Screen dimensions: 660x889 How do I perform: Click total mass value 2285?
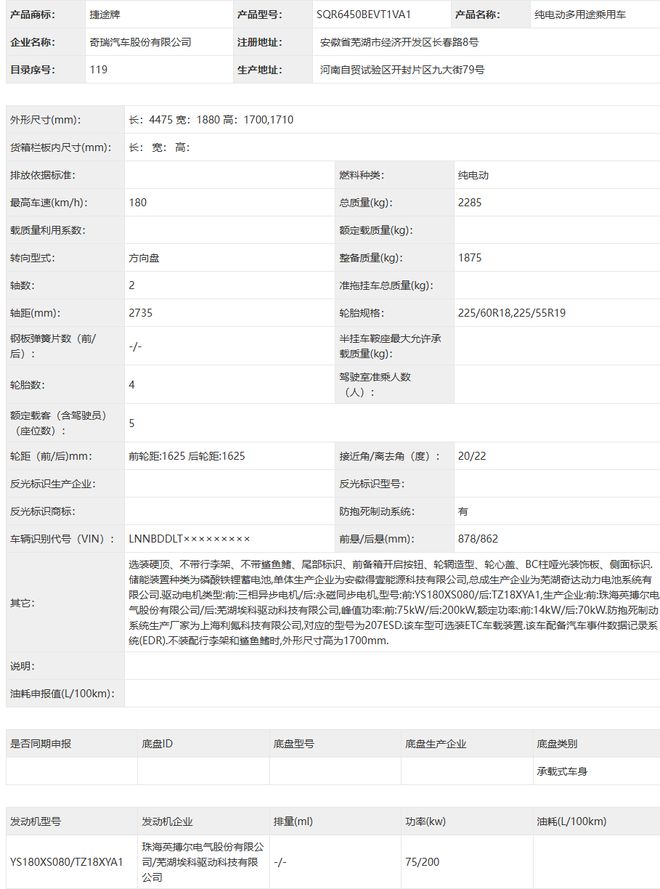pyautogui.click(x=470, y=202)
